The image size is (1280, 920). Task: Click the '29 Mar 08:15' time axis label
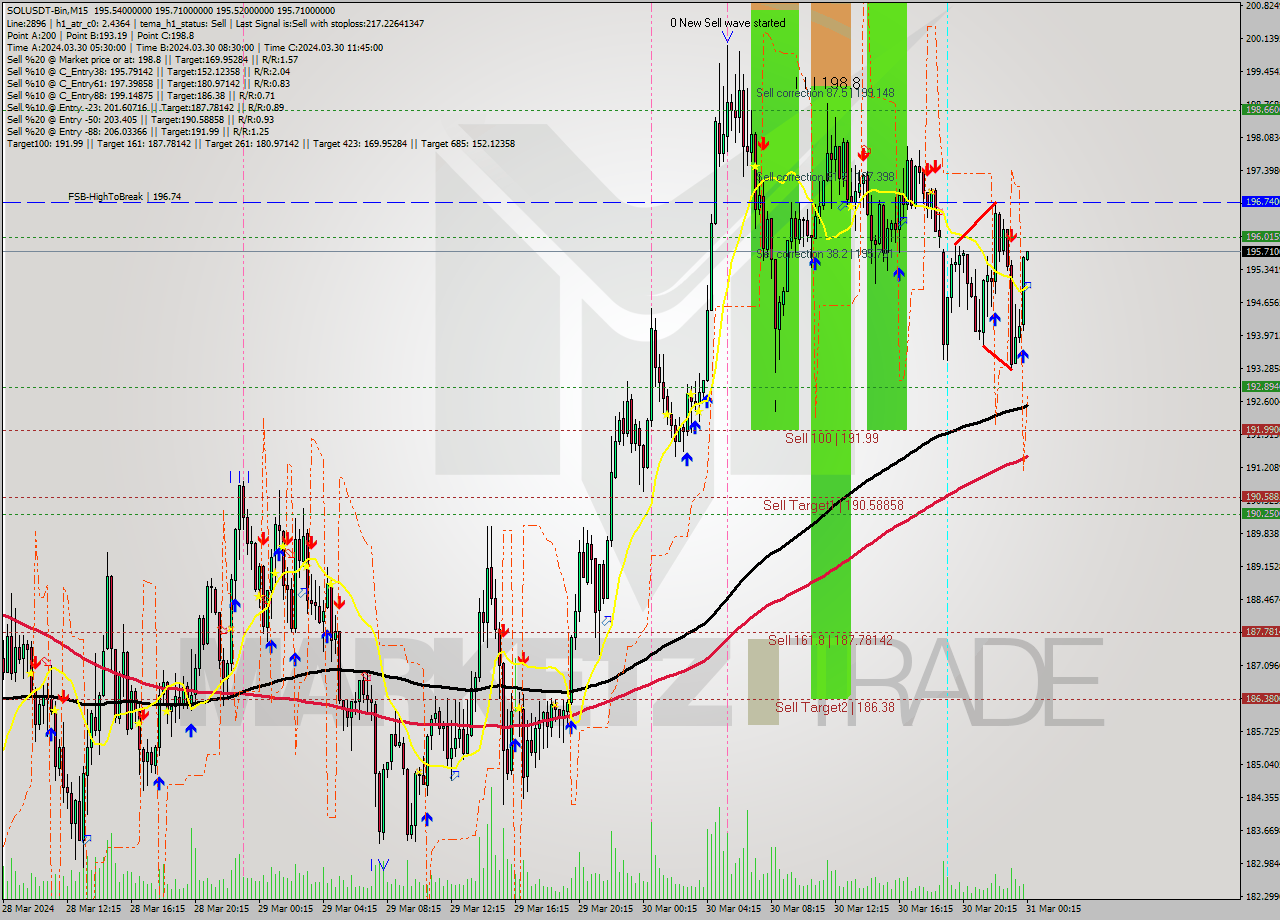pos(416,909)
